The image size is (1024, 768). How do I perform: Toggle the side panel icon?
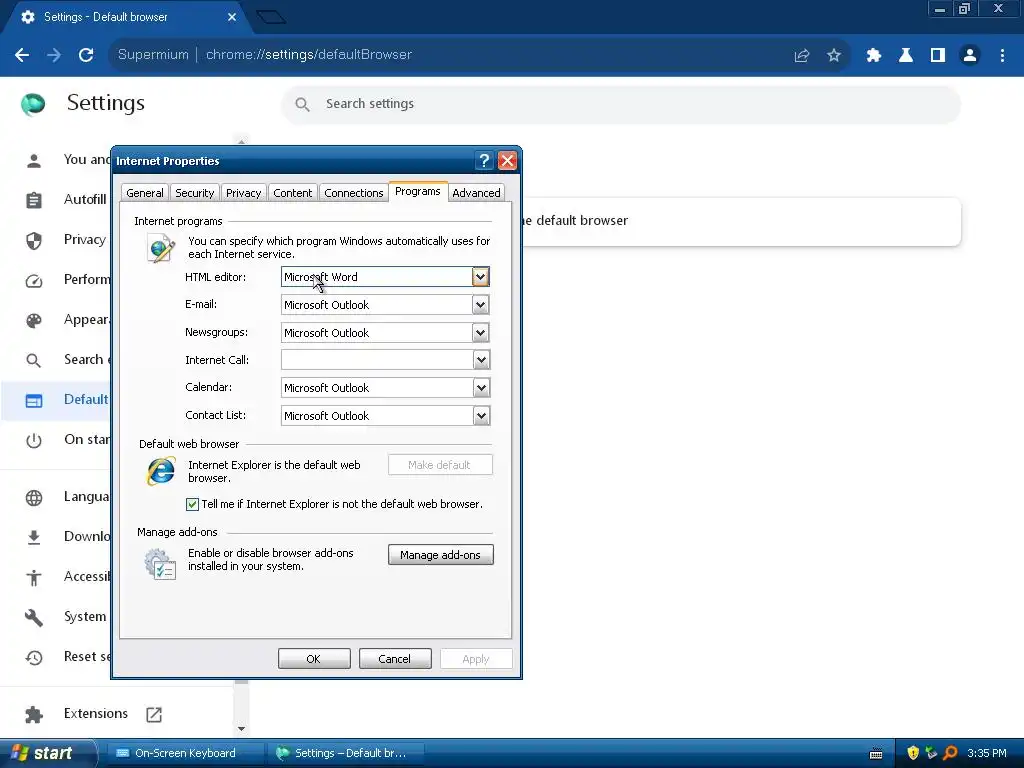tap(938, 56)
